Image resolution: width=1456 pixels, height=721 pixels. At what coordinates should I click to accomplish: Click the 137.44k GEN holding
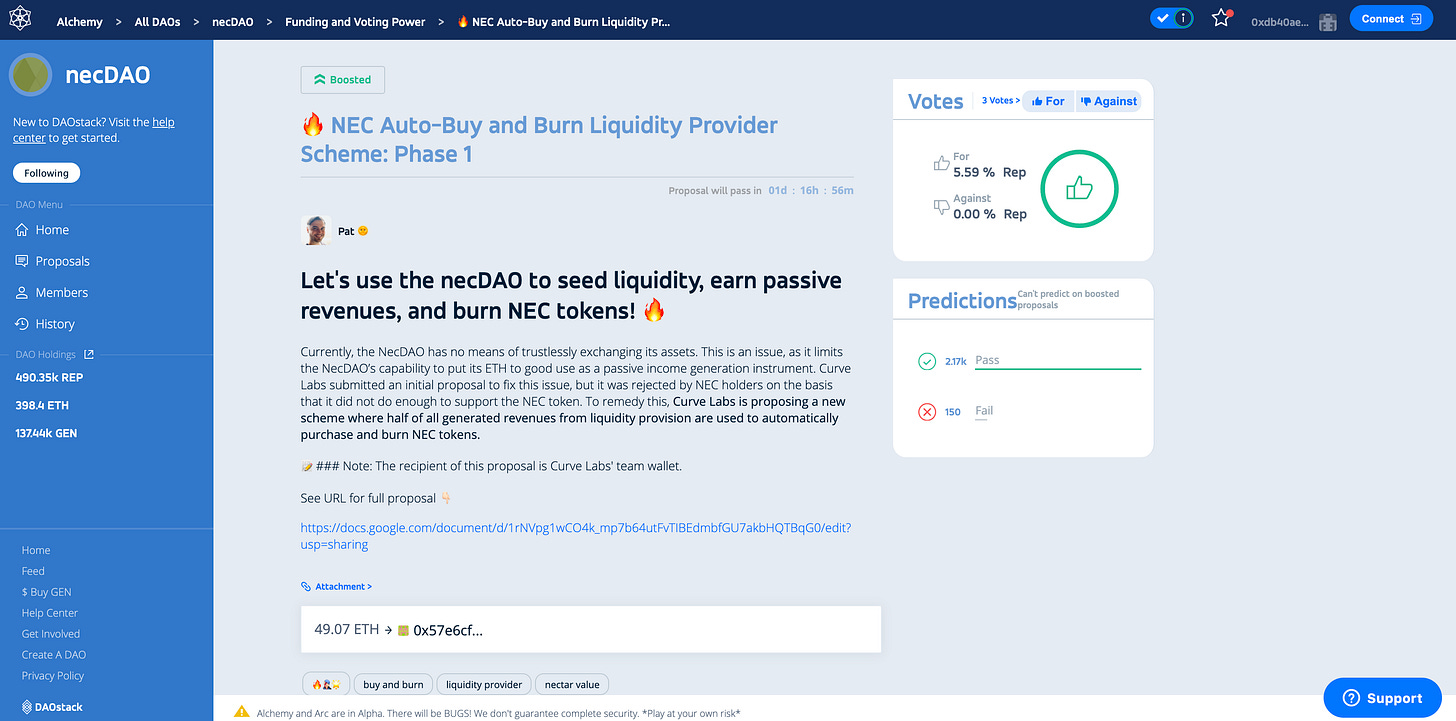tap(46, 433)
